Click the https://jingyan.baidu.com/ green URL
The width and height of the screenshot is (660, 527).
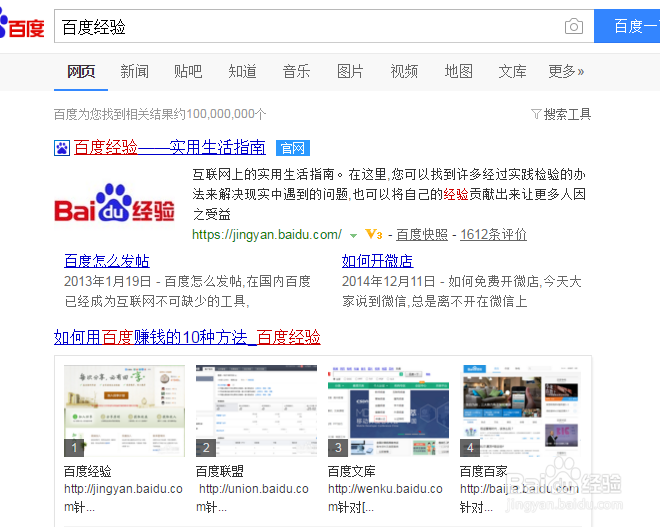click(267, 234)
